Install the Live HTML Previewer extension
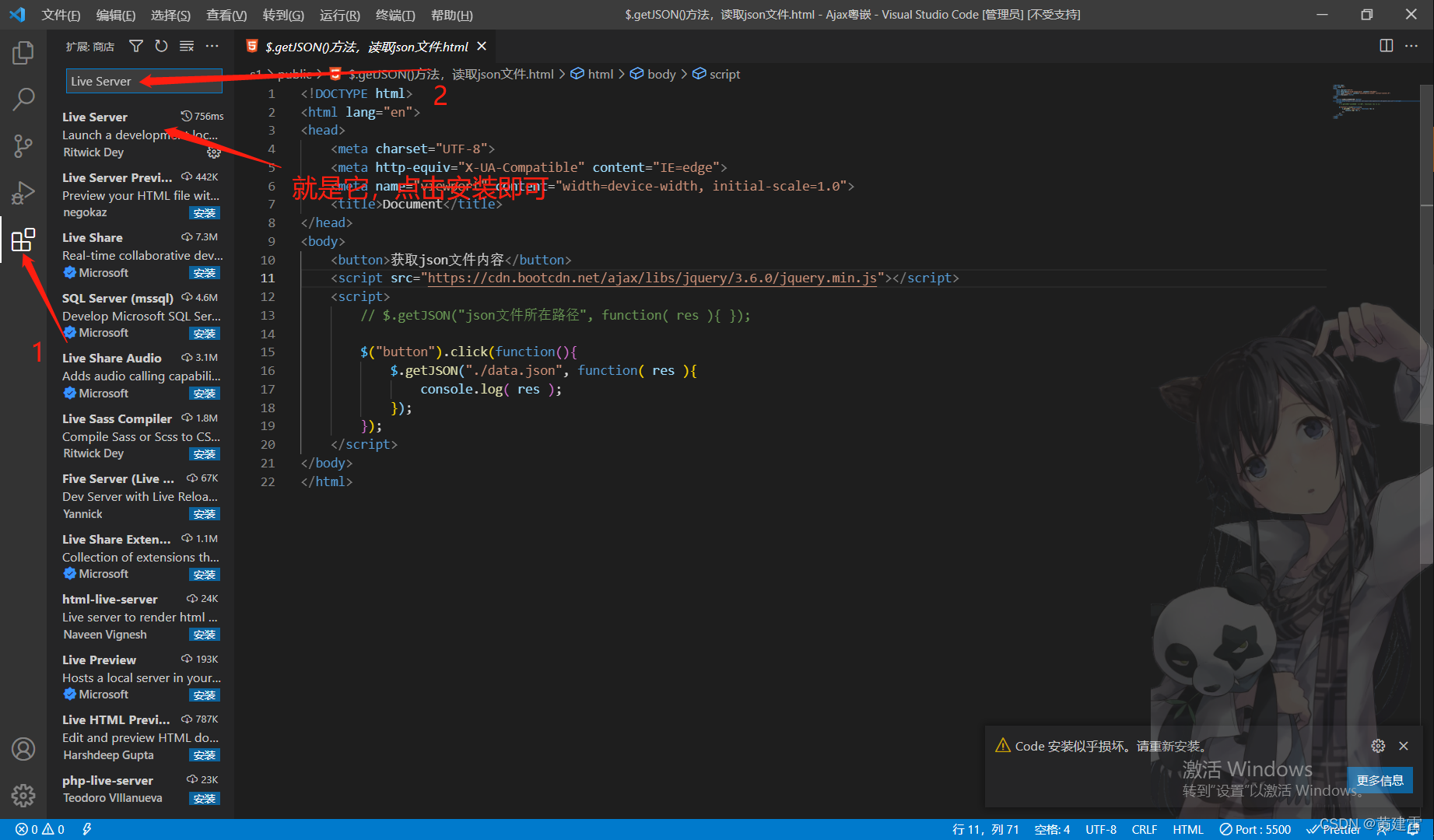Image resolution: width=1434 pixels, height=840 pixels. 205,755
